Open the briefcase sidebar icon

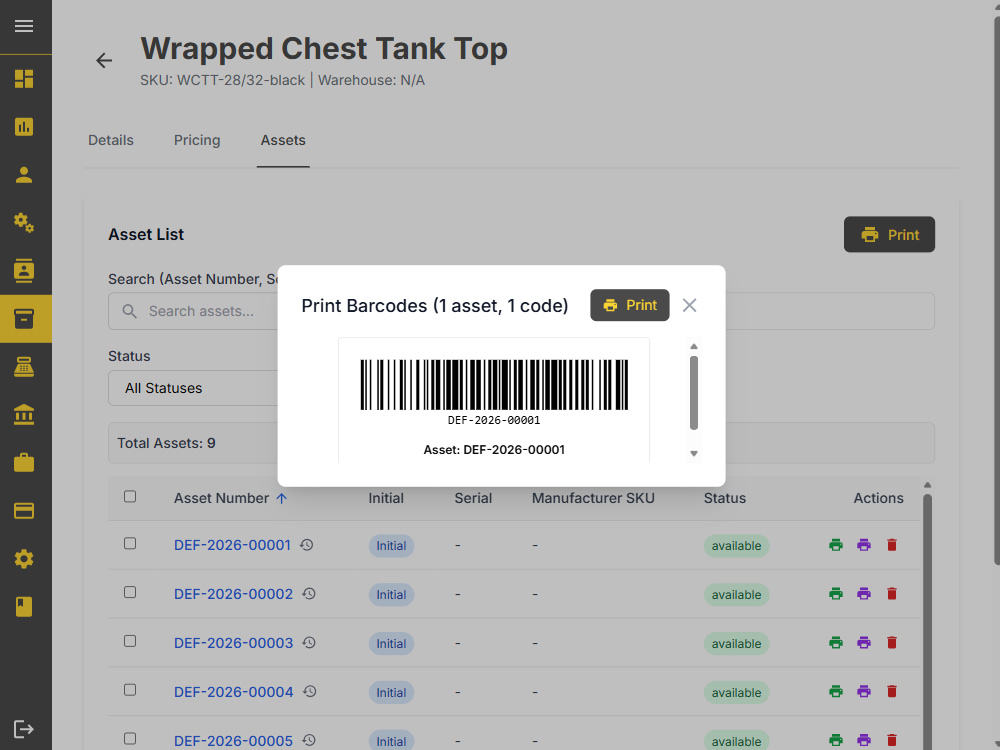pyautogui.click(x=24, y=462)
